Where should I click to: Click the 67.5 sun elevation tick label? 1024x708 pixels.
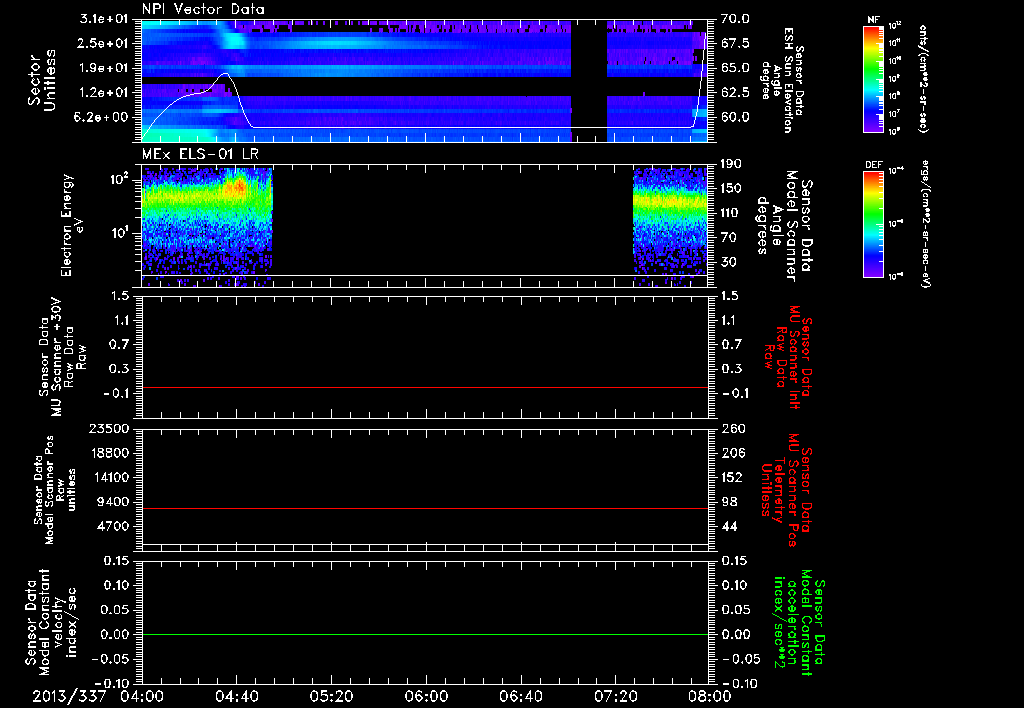[x=735, y=43]
